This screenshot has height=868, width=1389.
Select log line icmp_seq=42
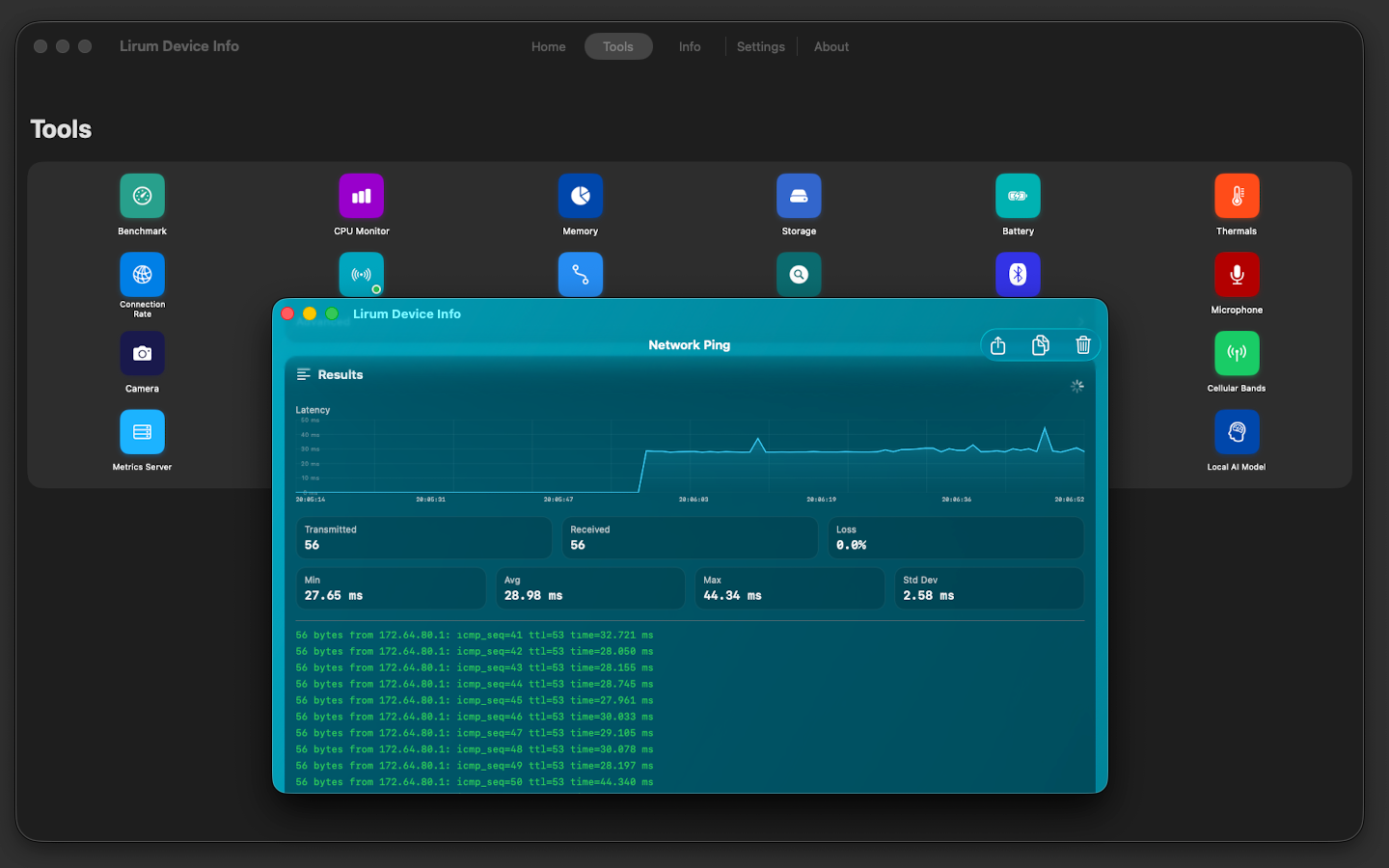(x=475, y=652)
